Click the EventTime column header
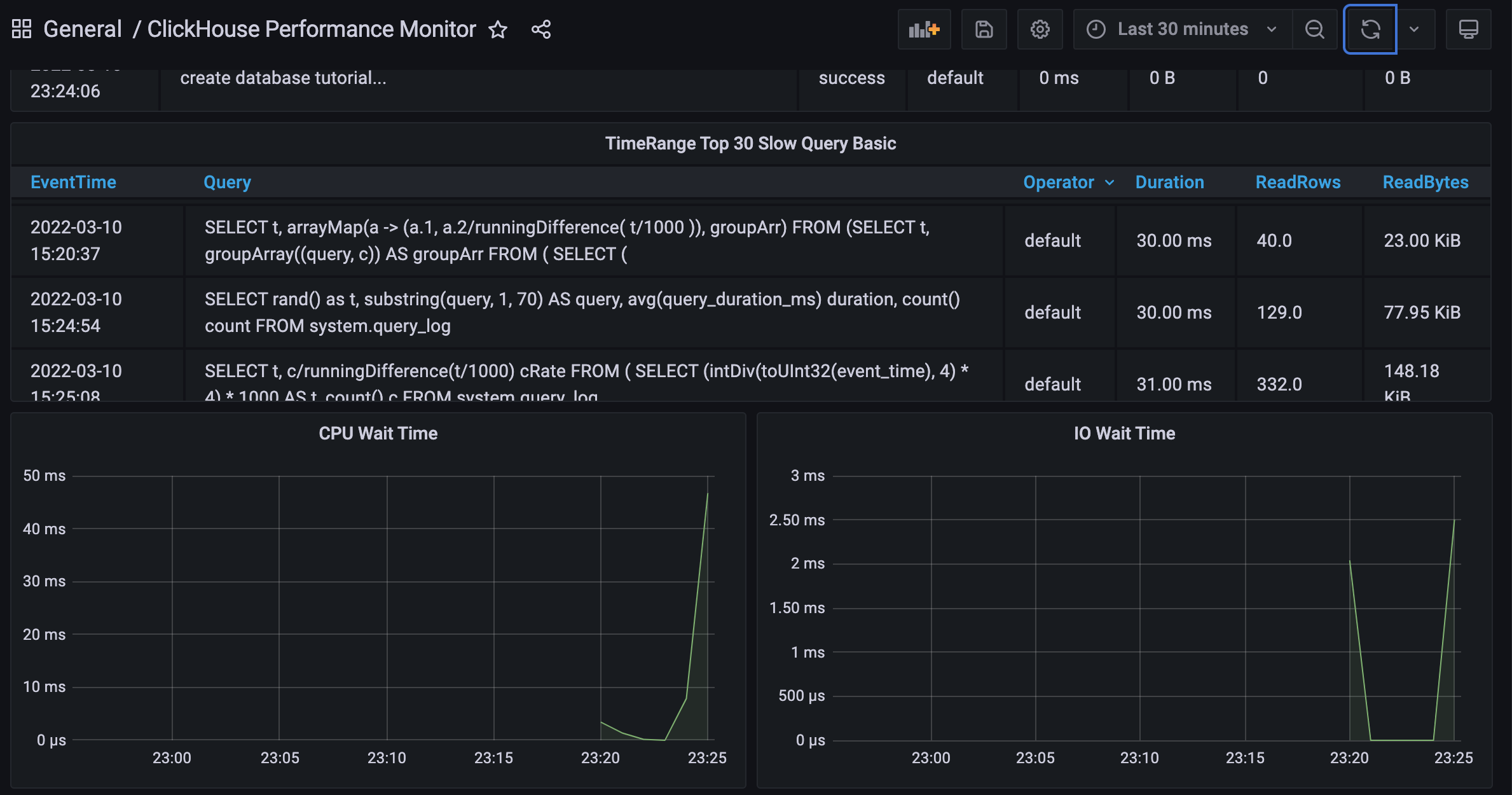The image size is (1512, 795). (x=74, y=183)
